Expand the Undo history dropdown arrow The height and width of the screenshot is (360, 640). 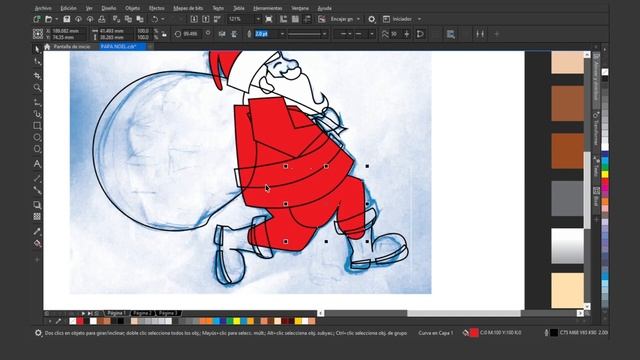[x=163, y=19]
